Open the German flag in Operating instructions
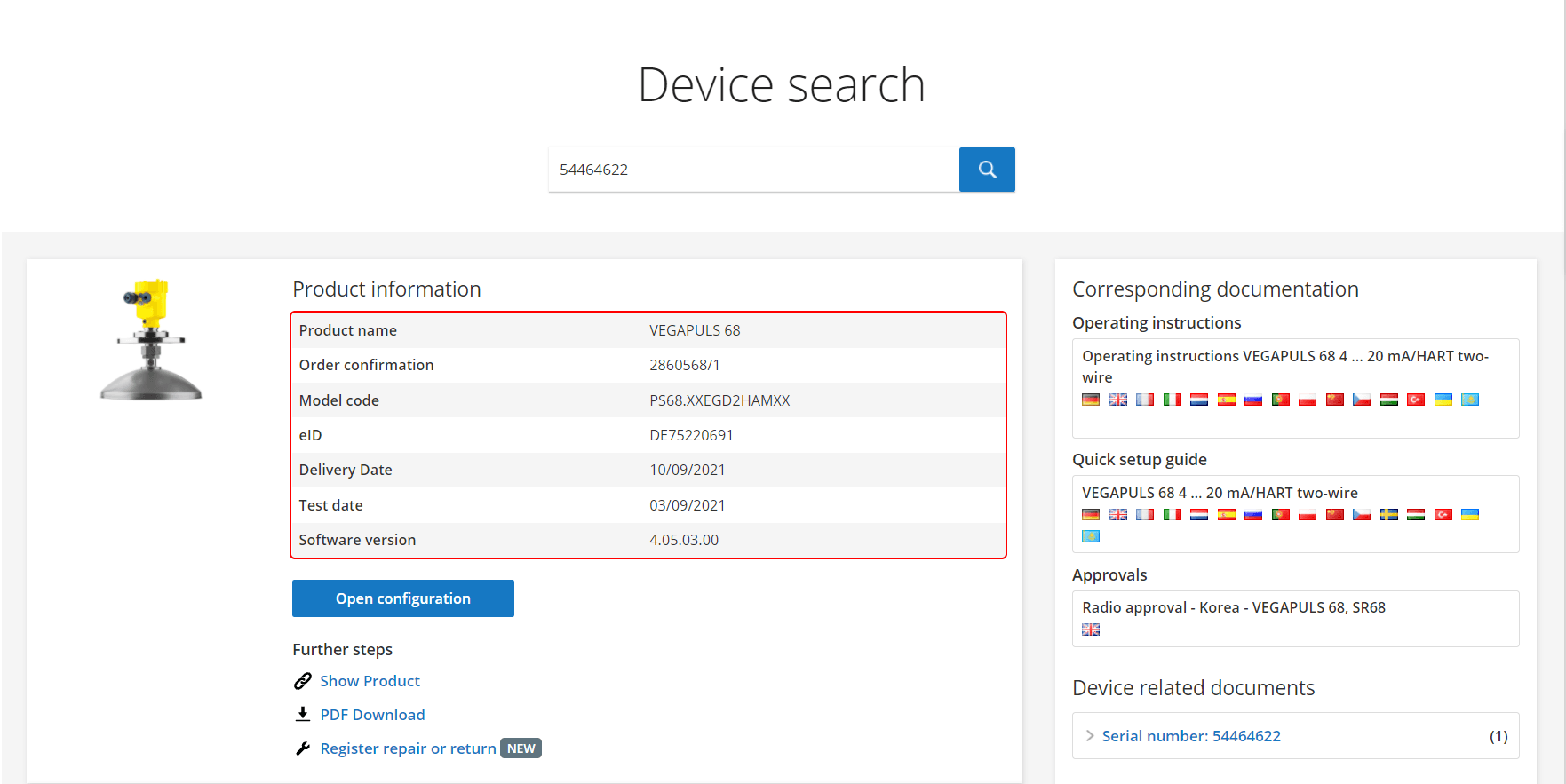The image size is (1566, 784). [1091, 400]
